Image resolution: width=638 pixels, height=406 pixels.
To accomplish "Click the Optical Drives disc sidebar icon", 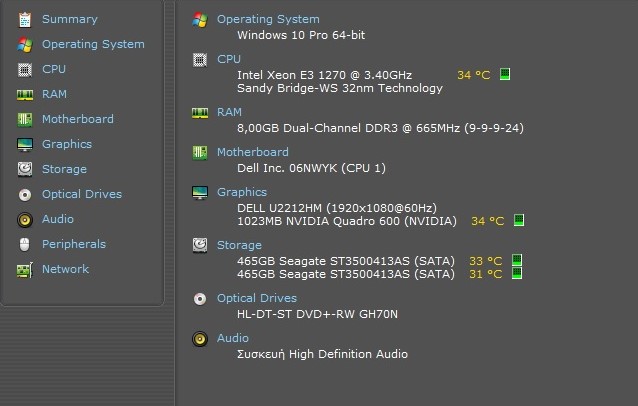I will coord(25,195).
